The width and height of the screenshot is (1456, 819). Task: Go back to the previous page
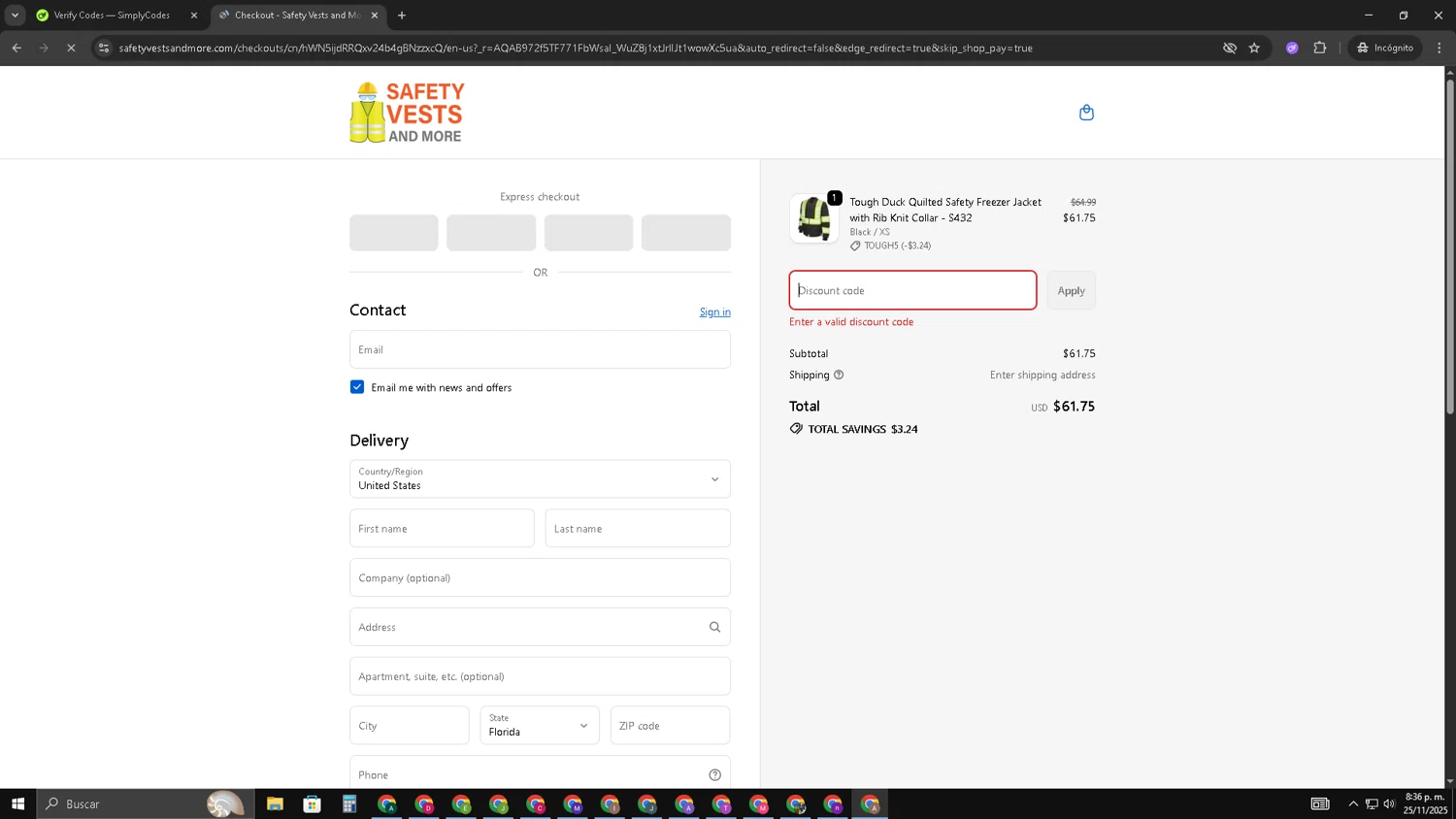[17, 48]
